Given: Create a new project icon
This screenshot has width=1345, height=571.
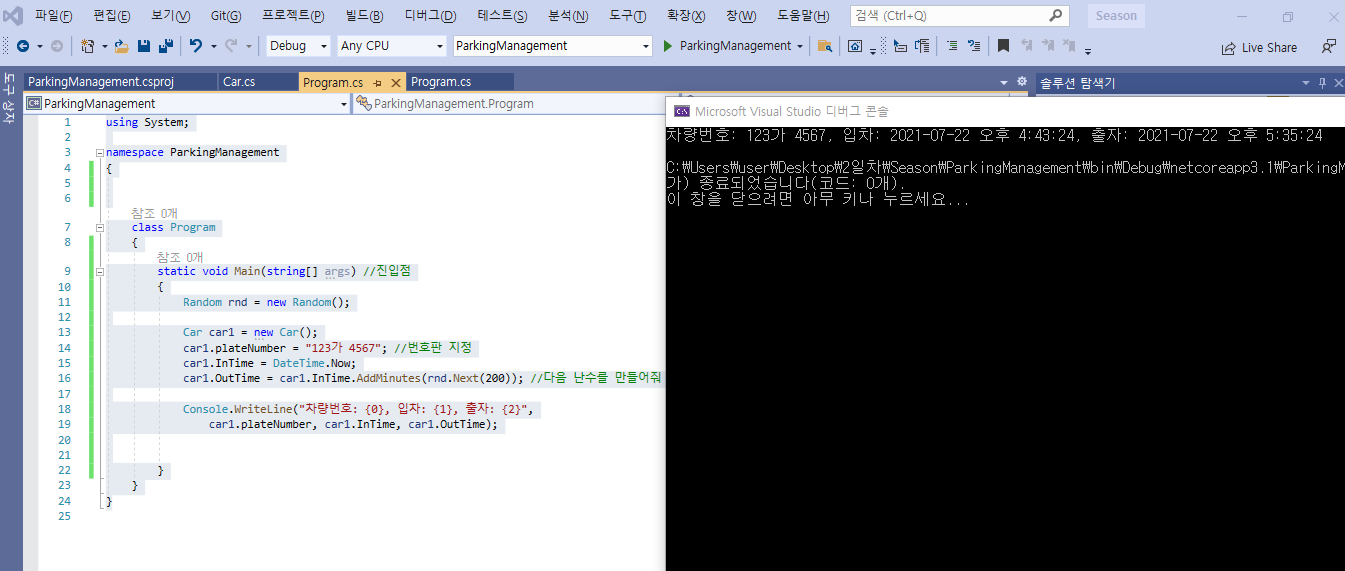Looking at the screenshot, I should coord(88,46).
